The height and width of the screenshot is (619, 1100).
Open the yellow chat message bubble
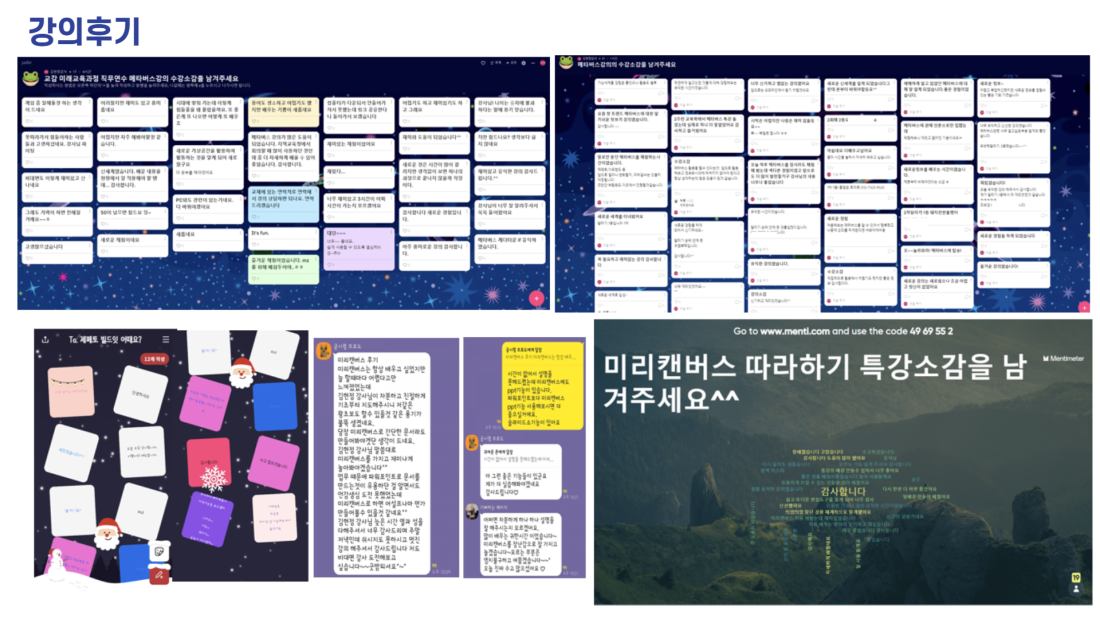tap(542, 385)
